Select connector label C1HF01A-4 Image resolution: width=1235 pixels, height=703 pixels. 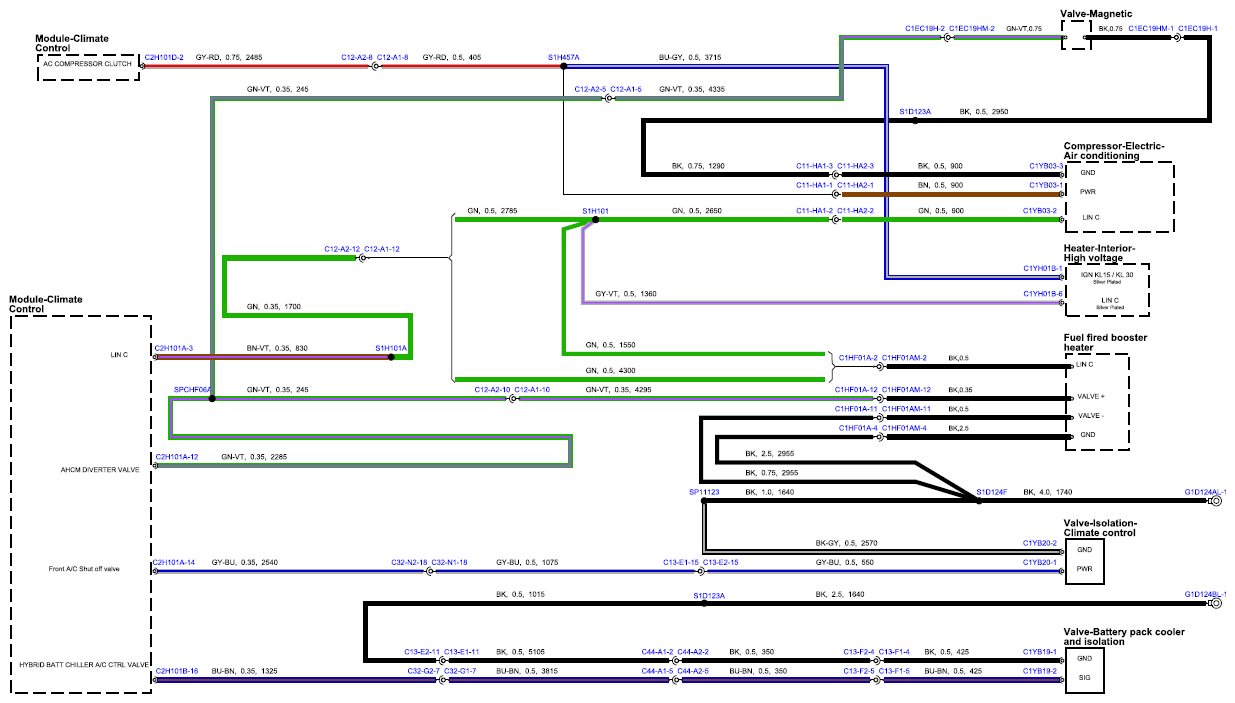(x=858, y=428)
